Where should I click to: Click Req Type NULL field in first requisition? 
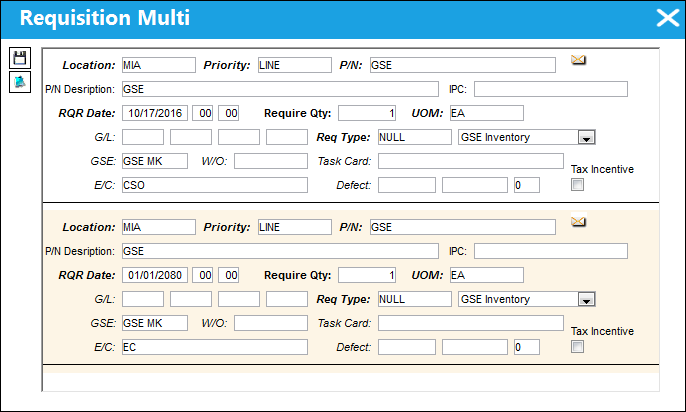coord(415,137)
